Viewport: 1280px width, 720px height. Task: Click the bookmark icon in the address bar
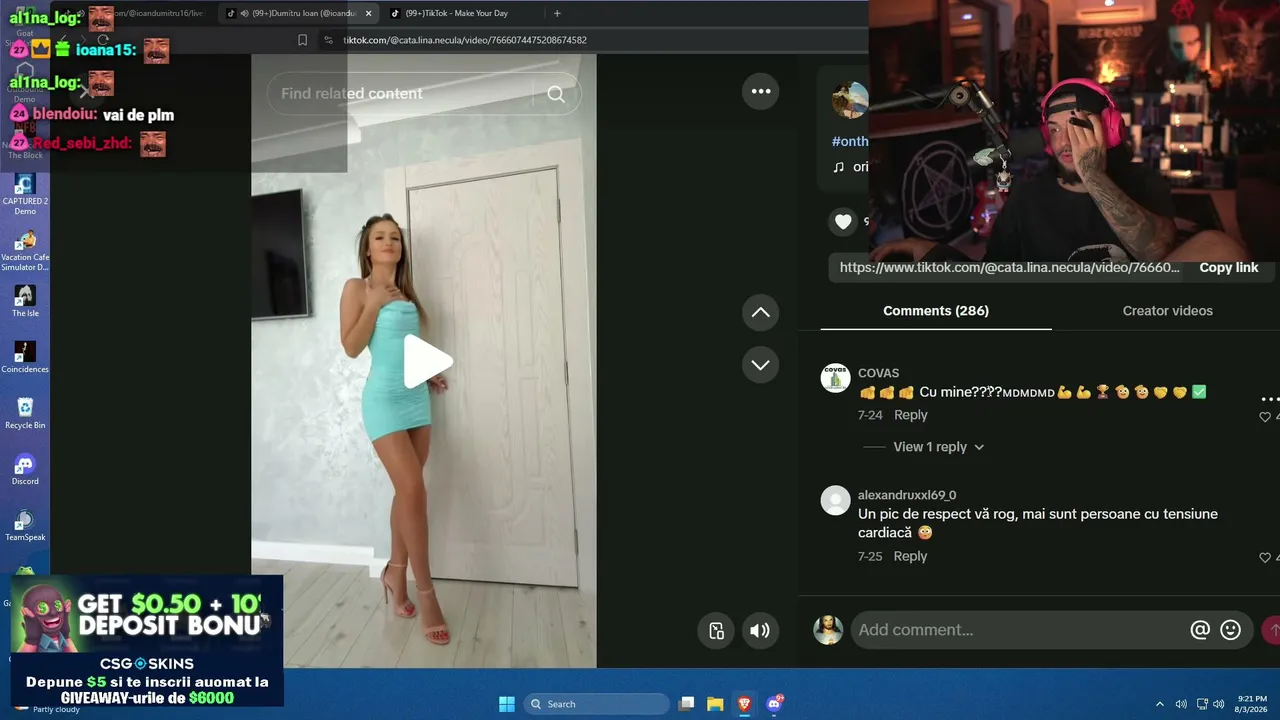coord(302,40)
